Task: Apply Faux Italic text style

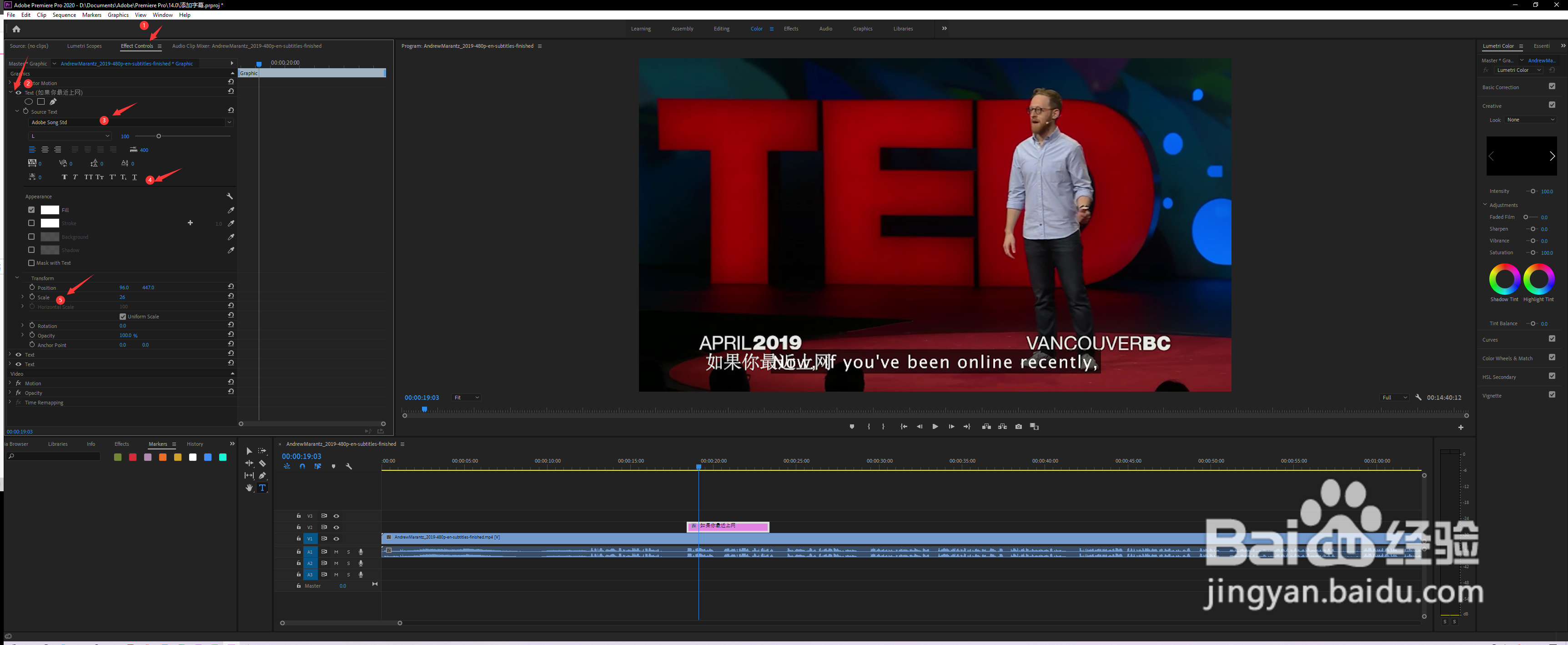Action: 75,177
